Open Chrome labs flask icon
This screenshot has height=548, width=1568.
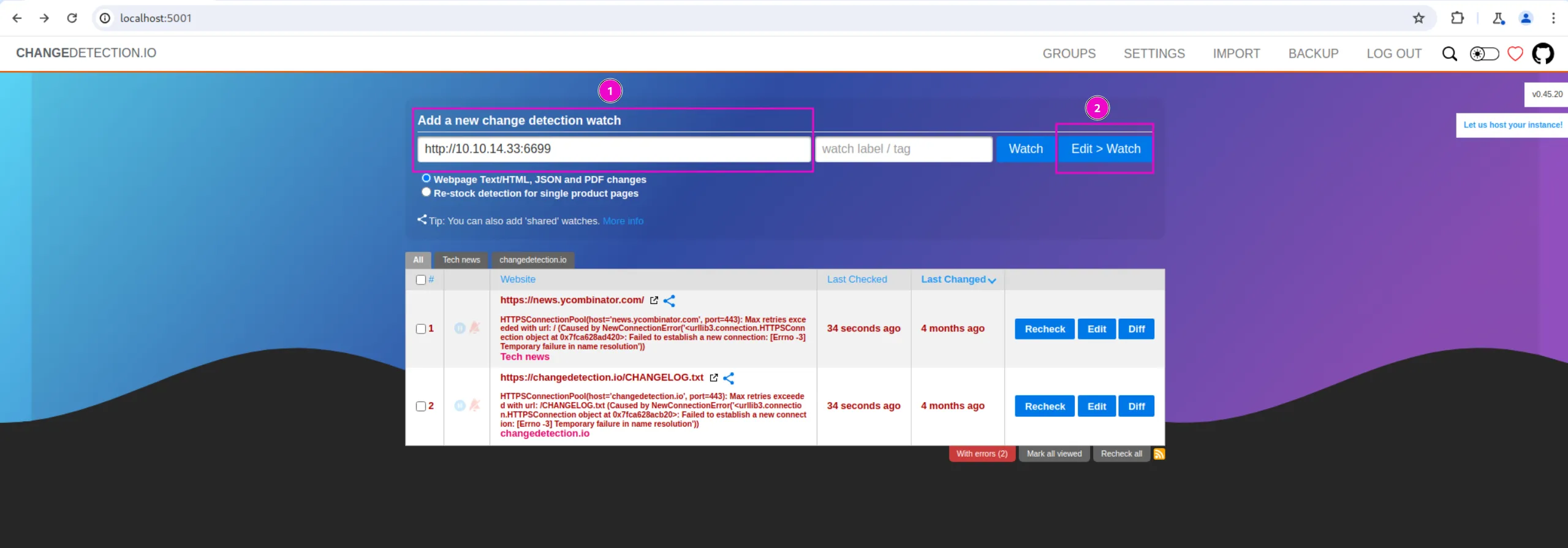click(1498, 18)
